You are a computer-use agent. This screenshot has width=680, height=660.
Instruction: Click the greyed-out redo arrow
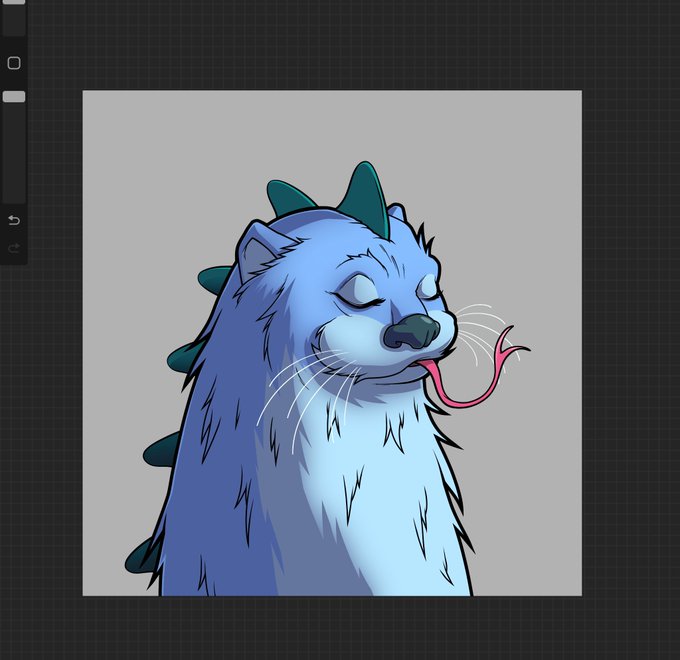(x=14, y=248)
